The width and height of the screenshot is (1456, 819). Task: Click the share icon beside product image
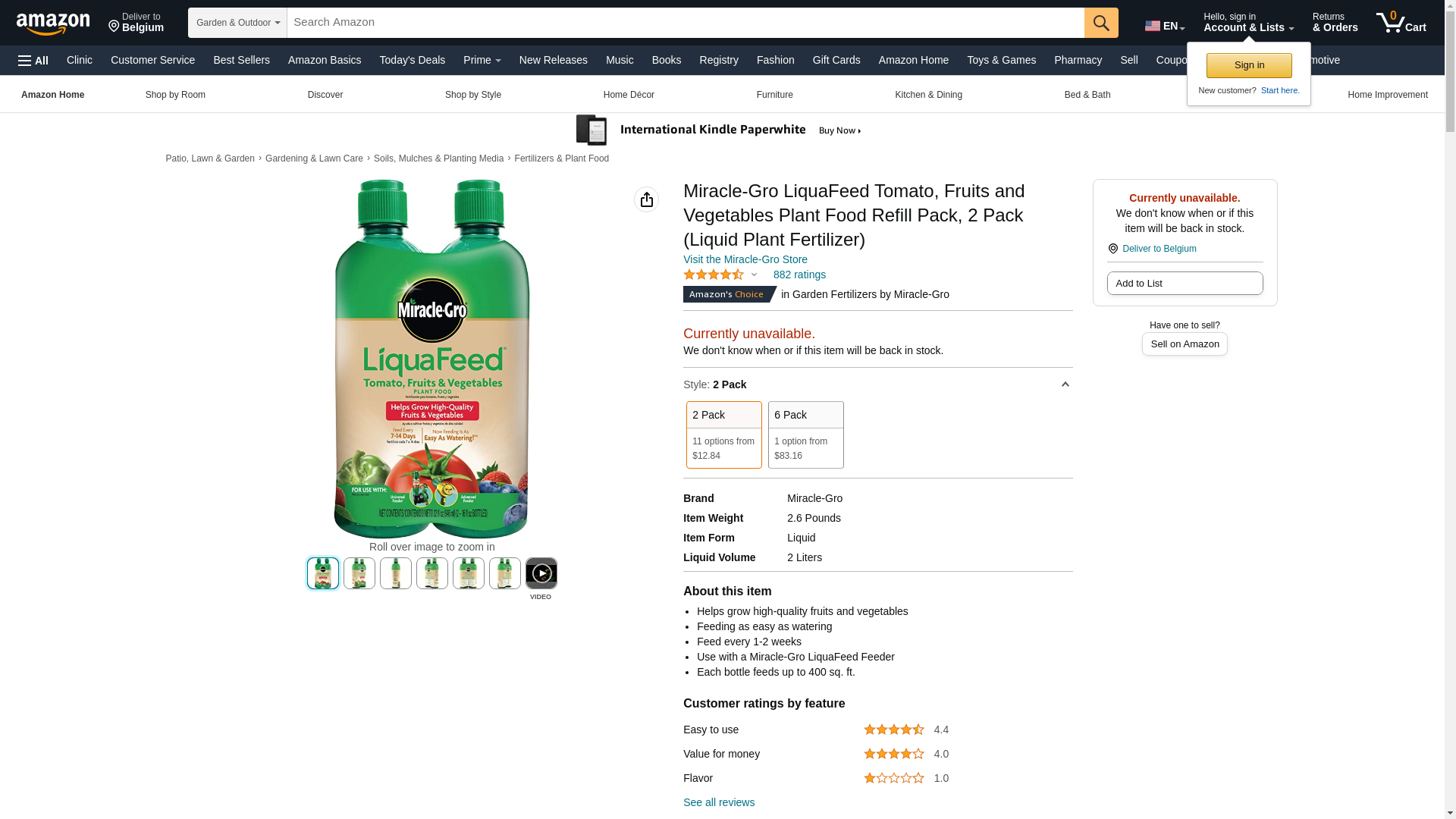646,199
